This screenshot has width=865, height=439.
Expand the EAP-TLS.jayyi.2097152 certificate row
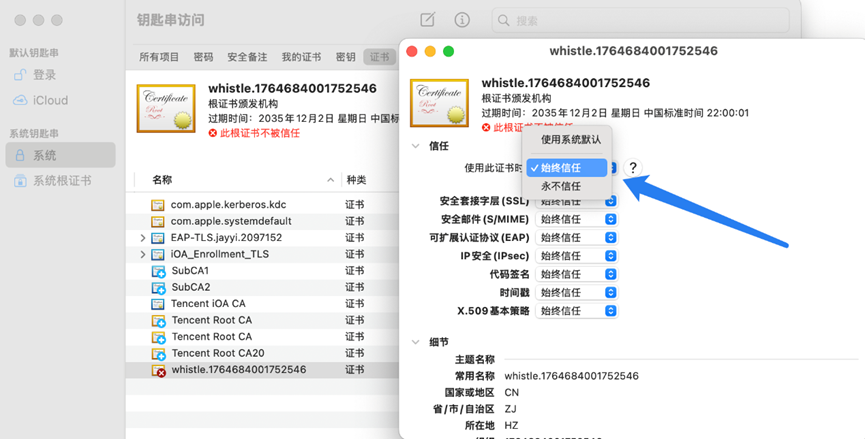tap(142, 238)
